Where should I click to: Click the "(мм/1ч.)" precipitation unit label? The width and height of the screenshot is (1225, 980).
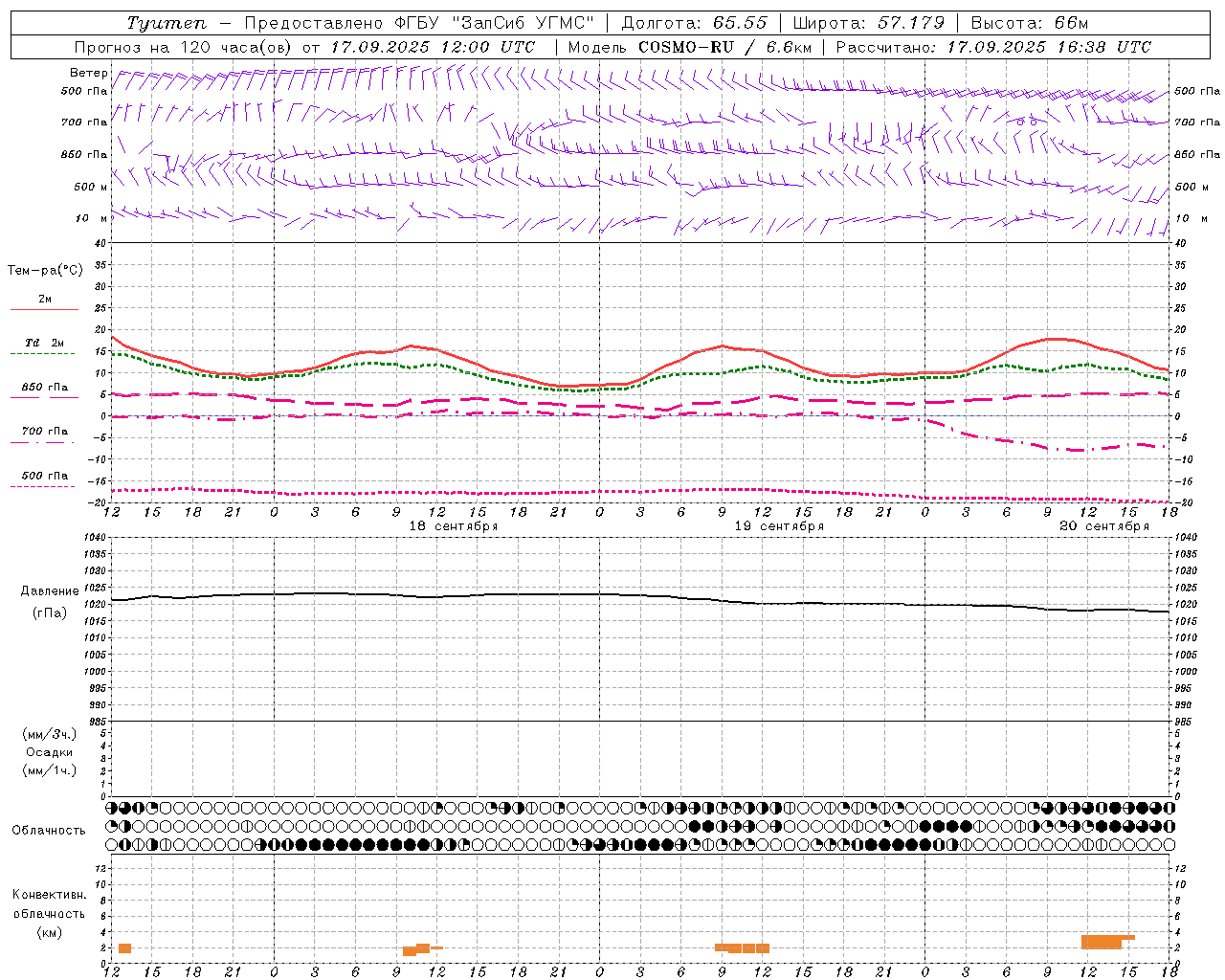pos(50,770)
